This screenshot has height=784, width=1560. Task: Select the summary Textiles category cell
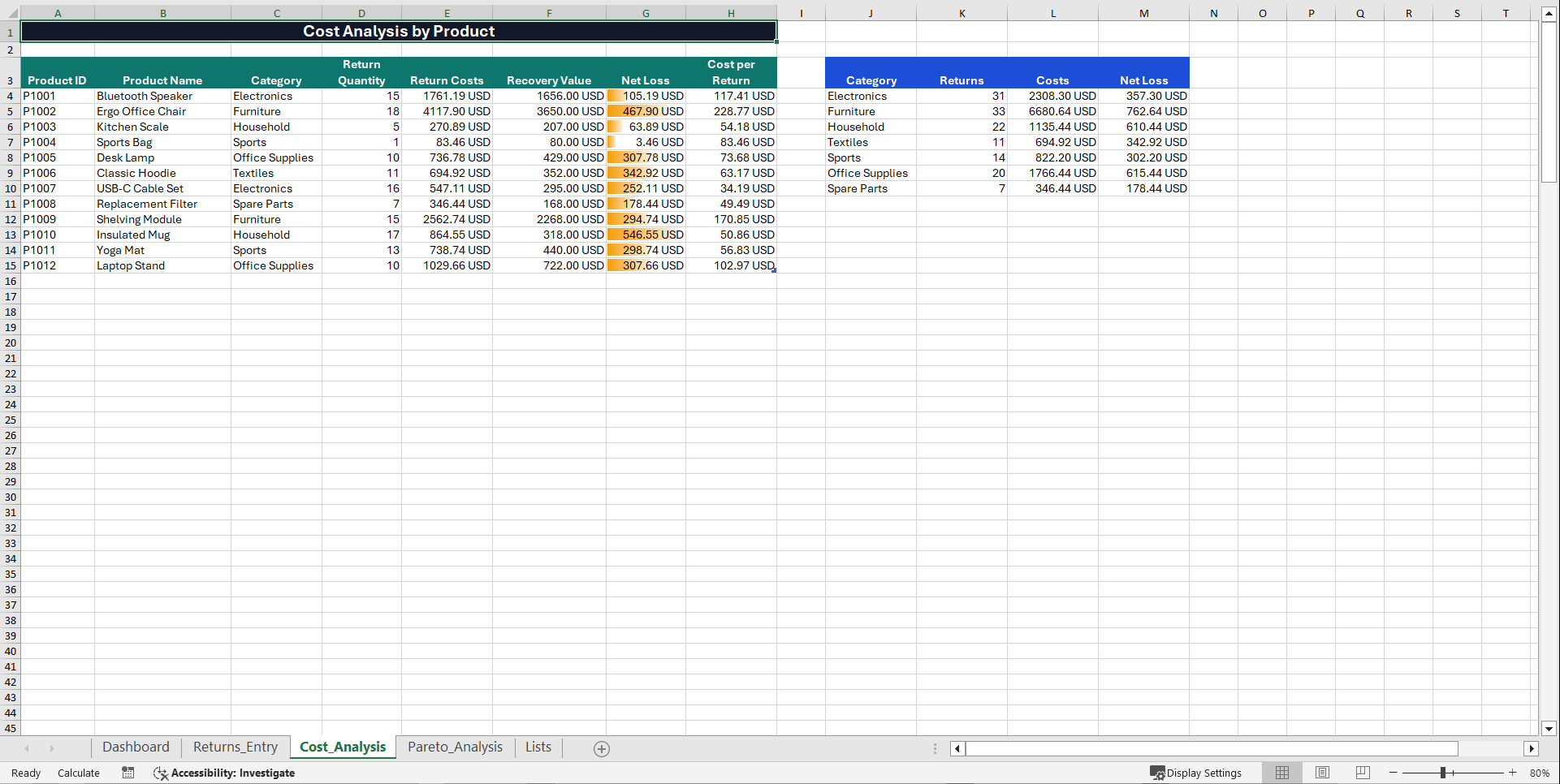pos(871,142)
